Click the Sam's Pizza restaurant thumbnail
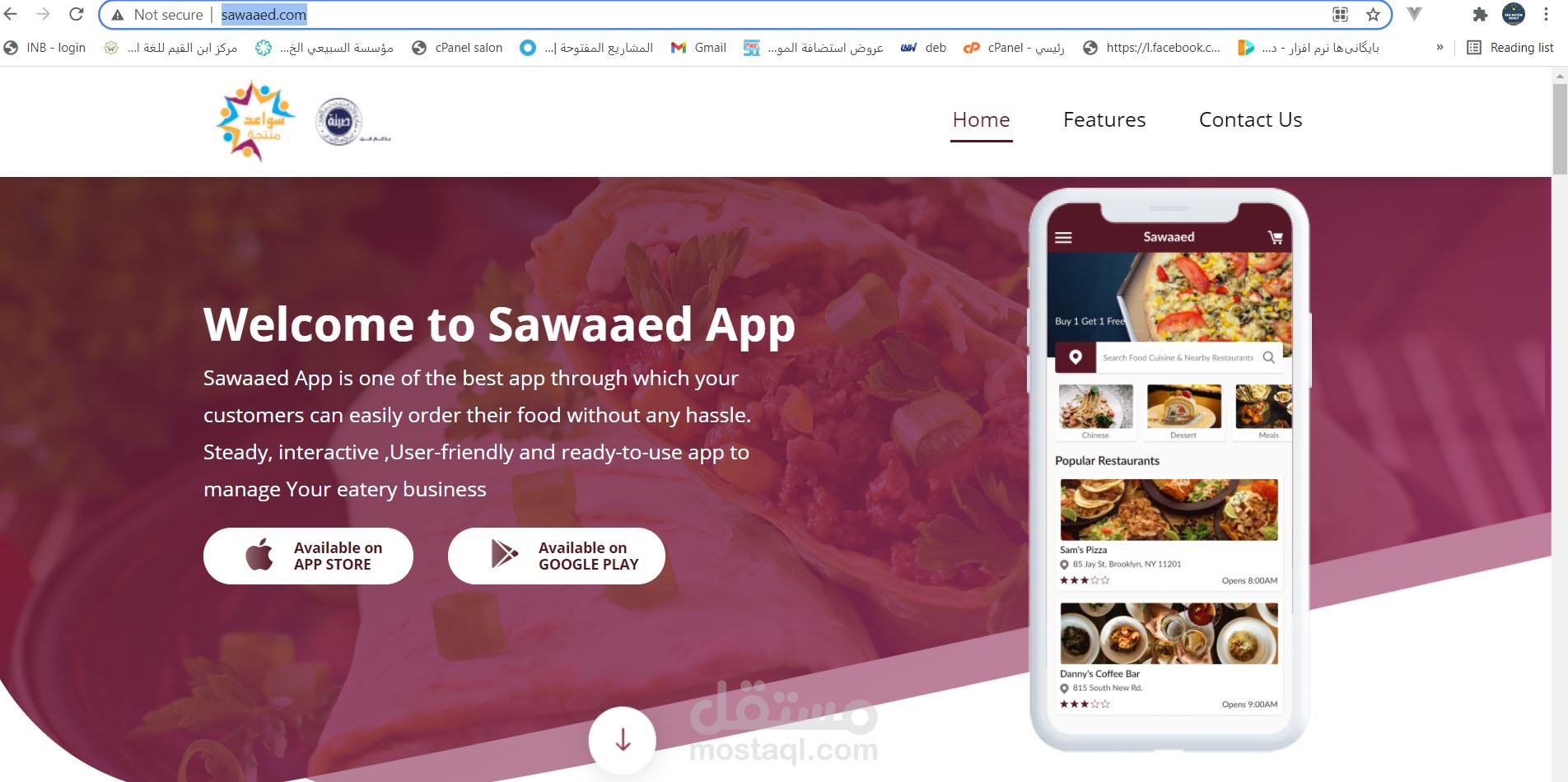This screenshot has width=1568, height=782. [x=1169, y=510]
